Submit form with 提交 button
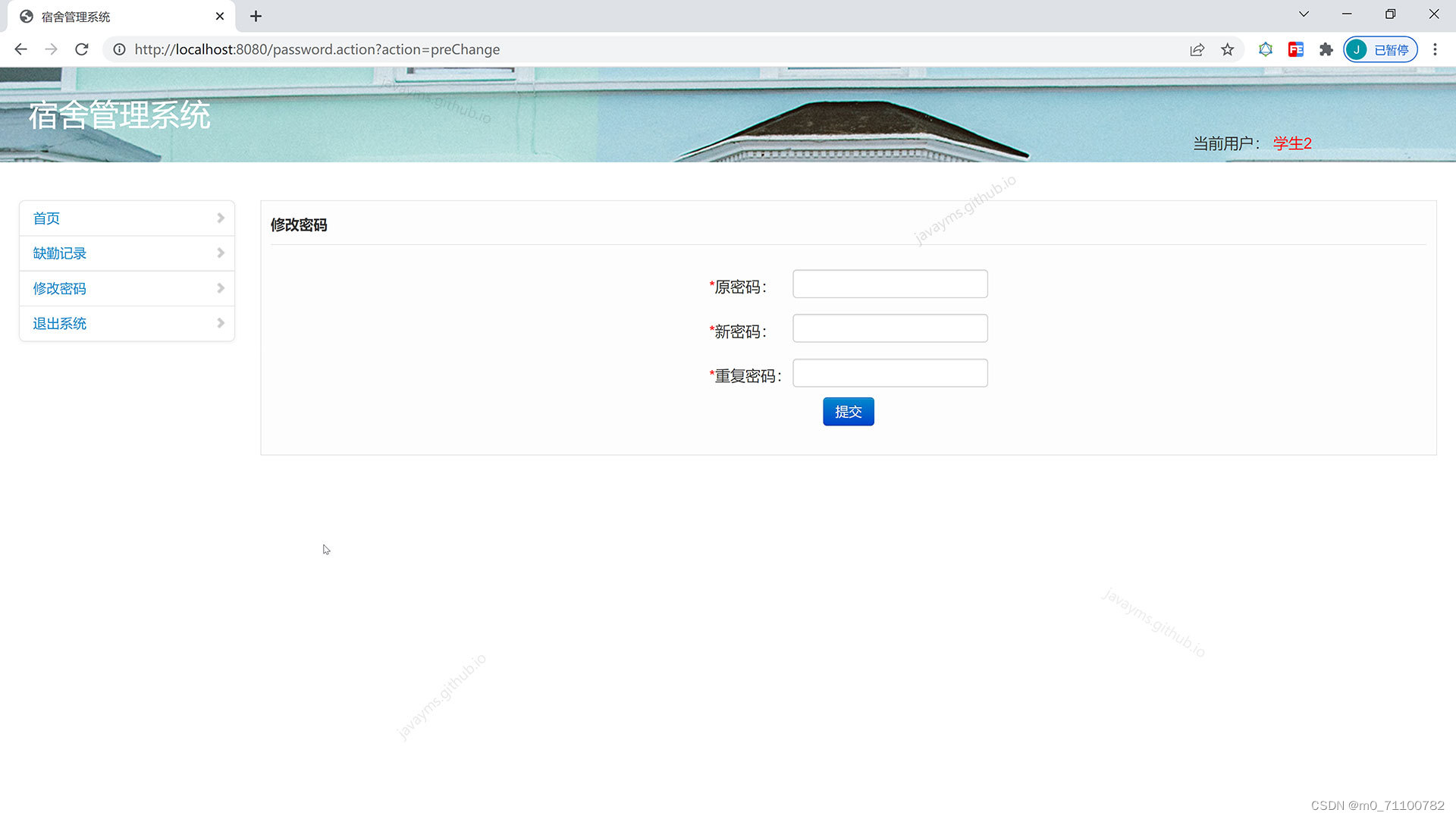This screenshot has height=819, width=1456. point(848,412)
